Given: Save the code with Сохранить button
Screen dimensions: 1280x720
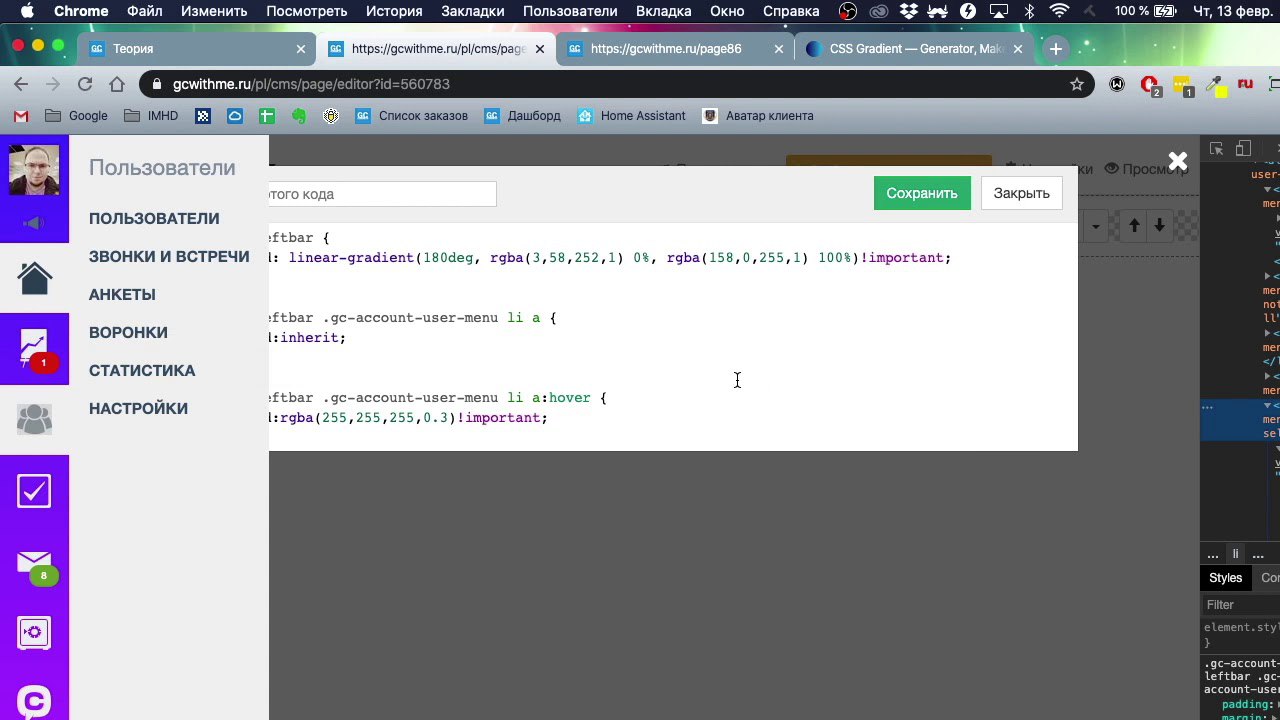Looking at the screenshot, I should tap(922, 193).
